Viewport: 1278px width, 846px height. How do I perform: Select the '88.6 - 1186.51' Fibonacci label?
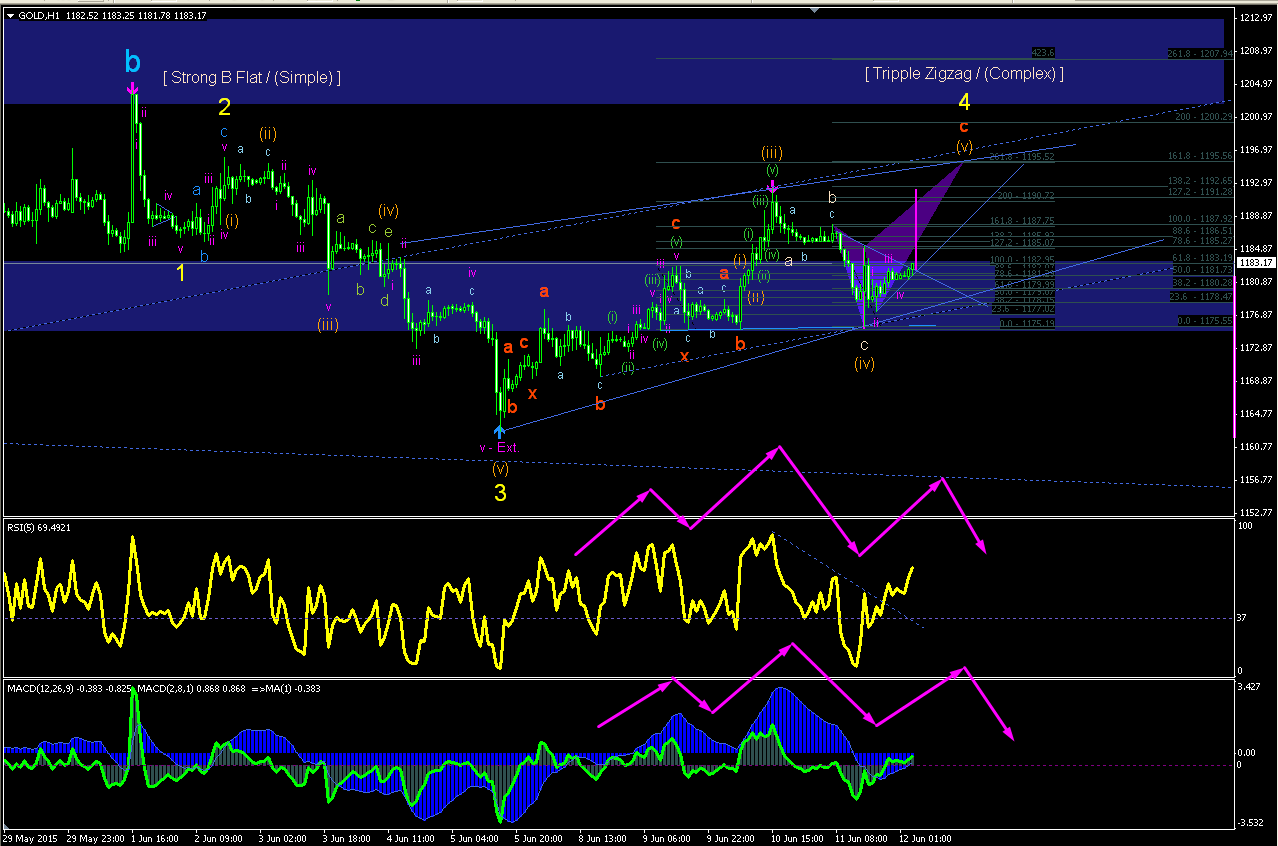(1203, 230)
